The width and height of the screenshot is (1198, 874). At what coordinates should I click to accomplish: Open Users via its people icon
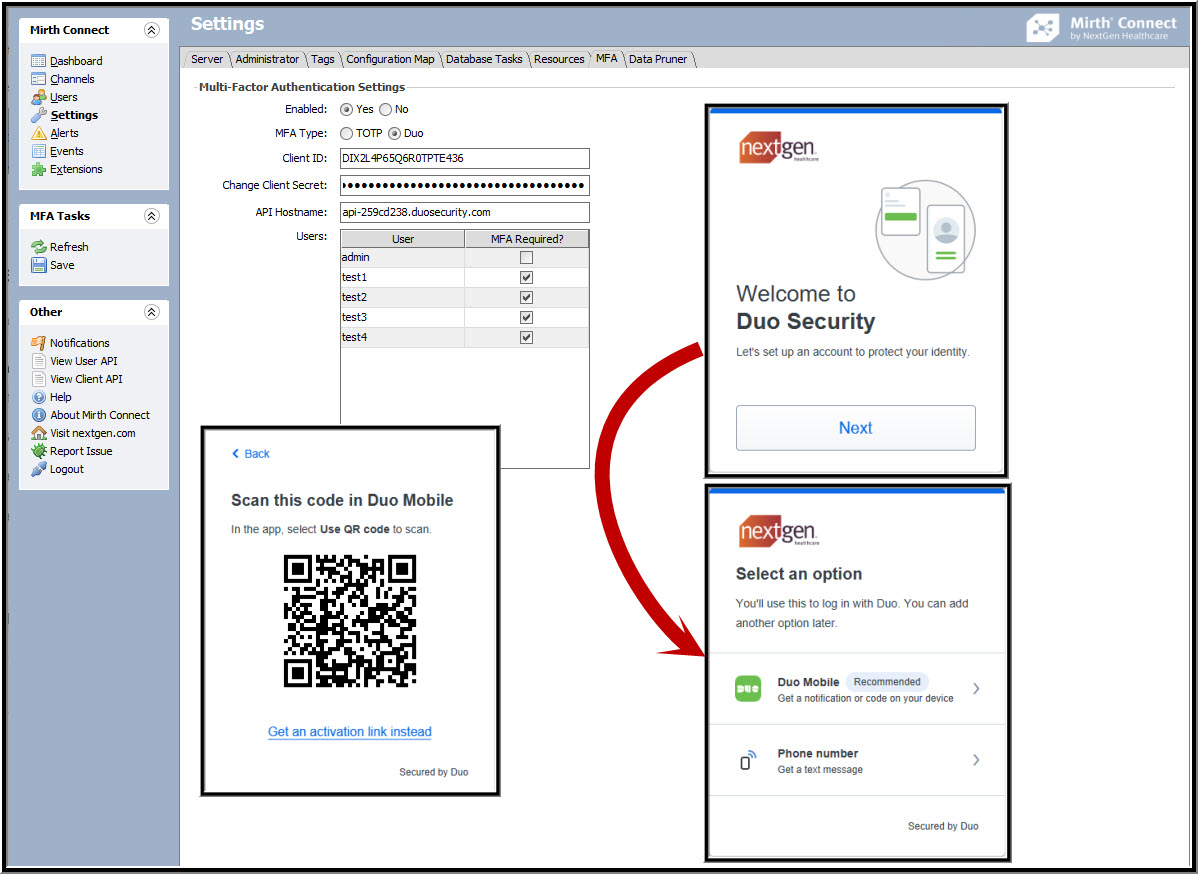pyautogui.click(x=39, y=97)
